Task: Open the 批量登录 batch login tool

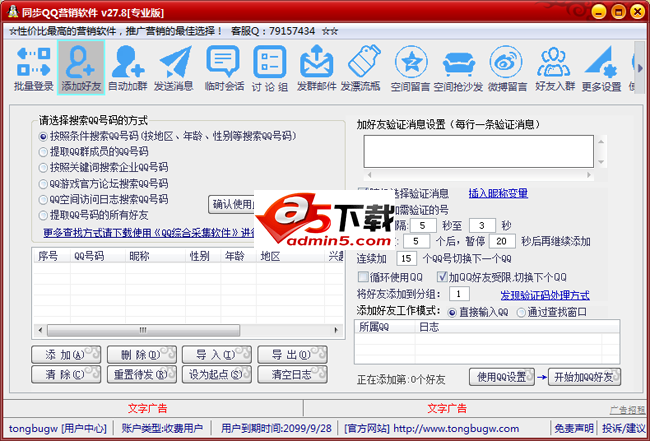Action: pos(34,68)
